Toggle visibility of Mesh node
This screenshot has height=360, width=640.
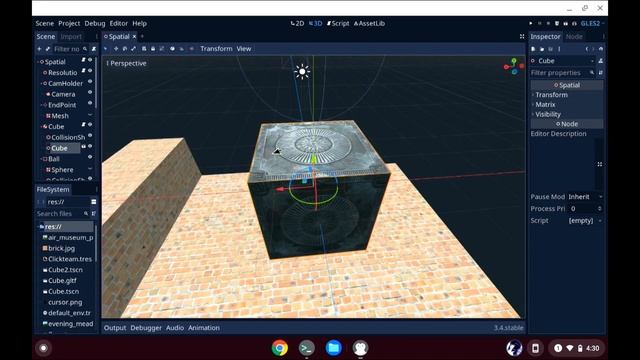[90, 115]
